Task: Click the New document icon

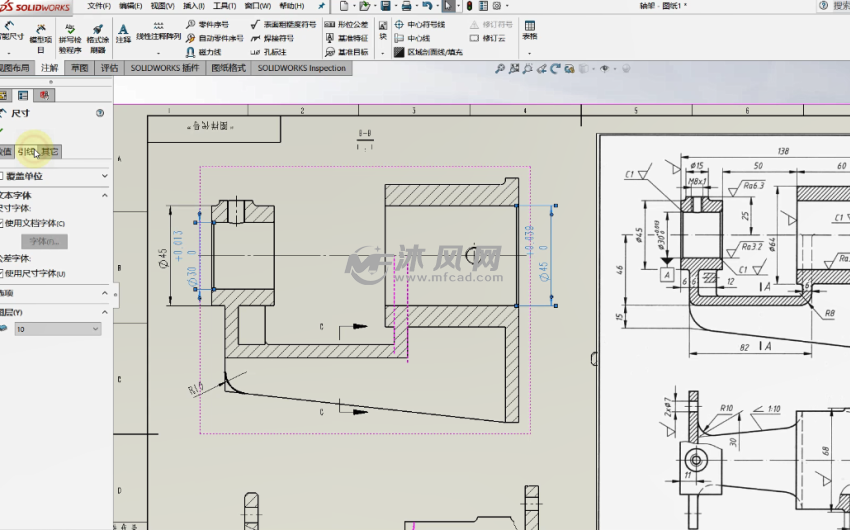Action: coord(344,6)
